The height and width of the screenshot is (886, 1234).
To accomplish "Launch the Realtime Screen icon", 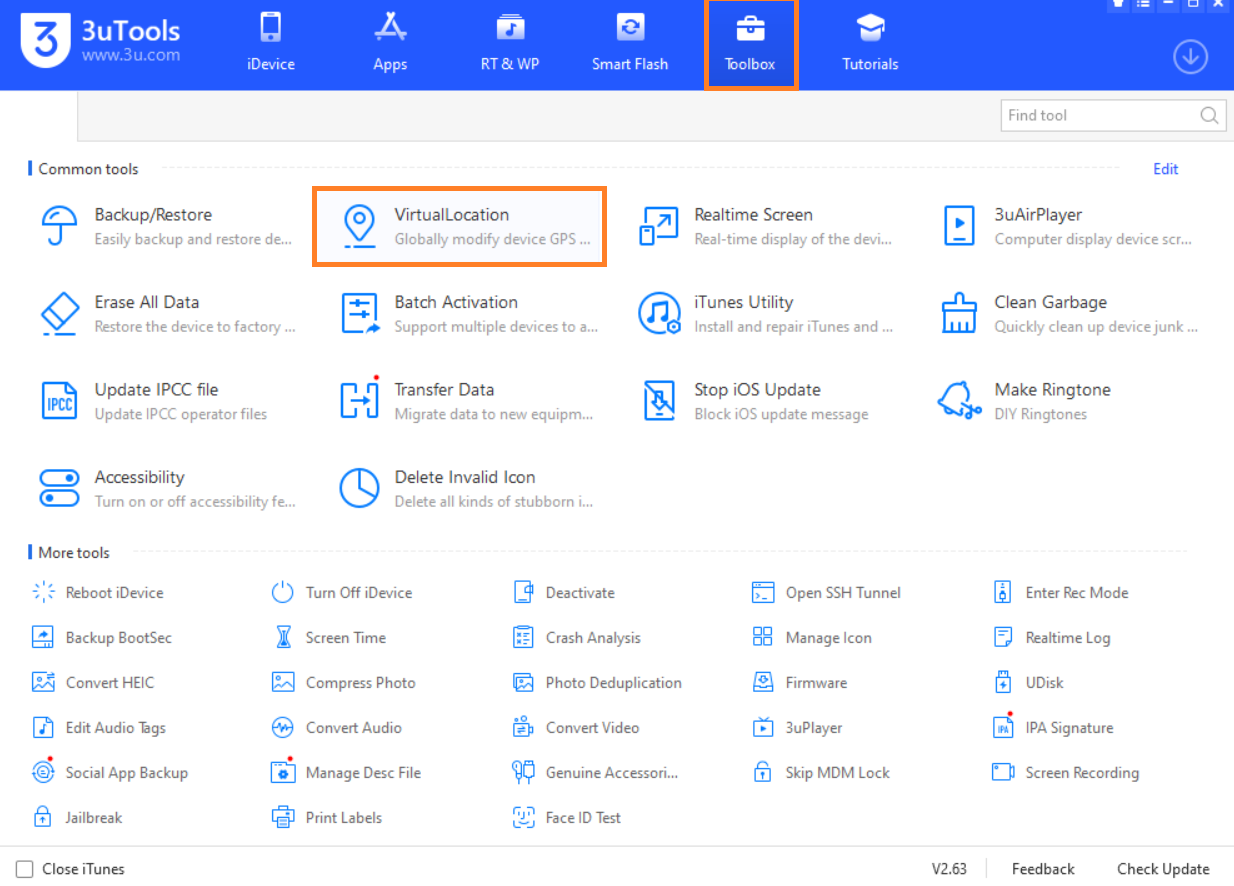I will tap(659, 226).
